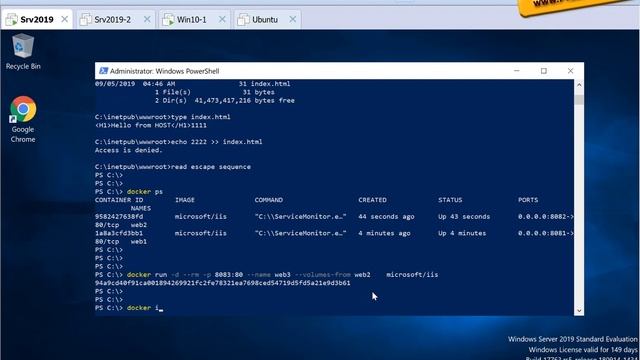Click the 'CONTAINER ID' column header
Viewport: 640px width, 360px height.
pyautogui.click(x=119, y=200)
